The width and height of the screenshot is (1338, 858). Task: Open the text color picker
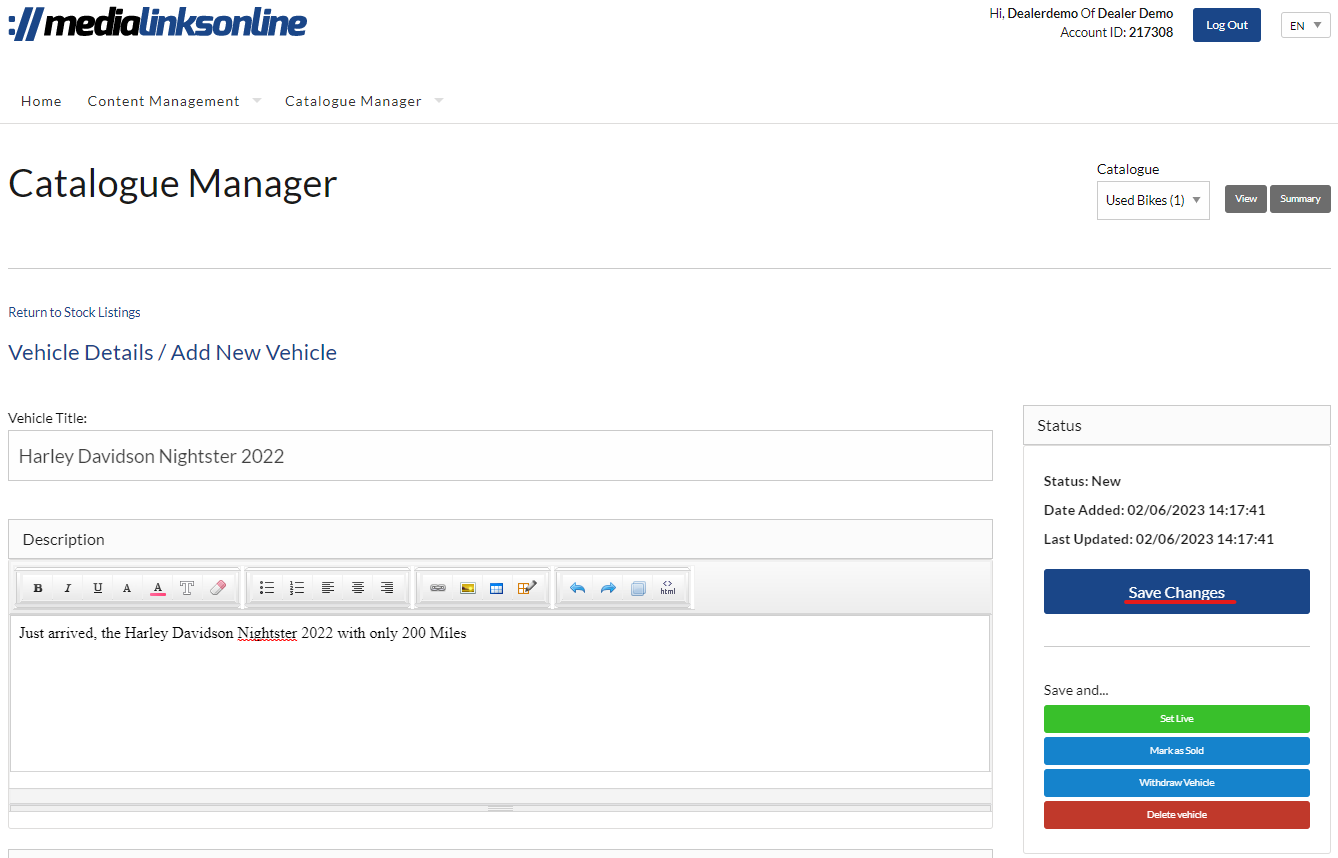pyautogui.click(x=157, y=588)
